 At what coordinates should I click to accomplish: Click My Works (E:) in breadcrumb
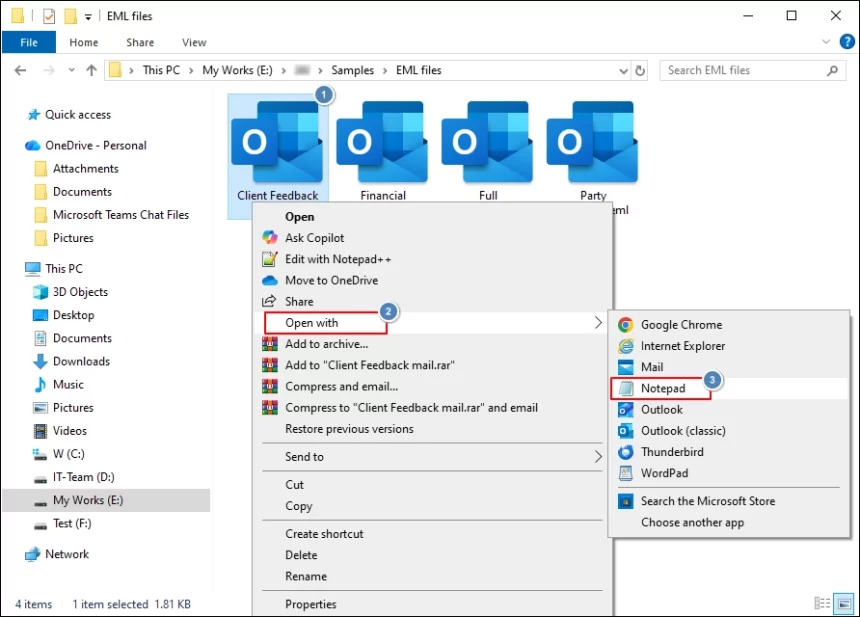237,70
